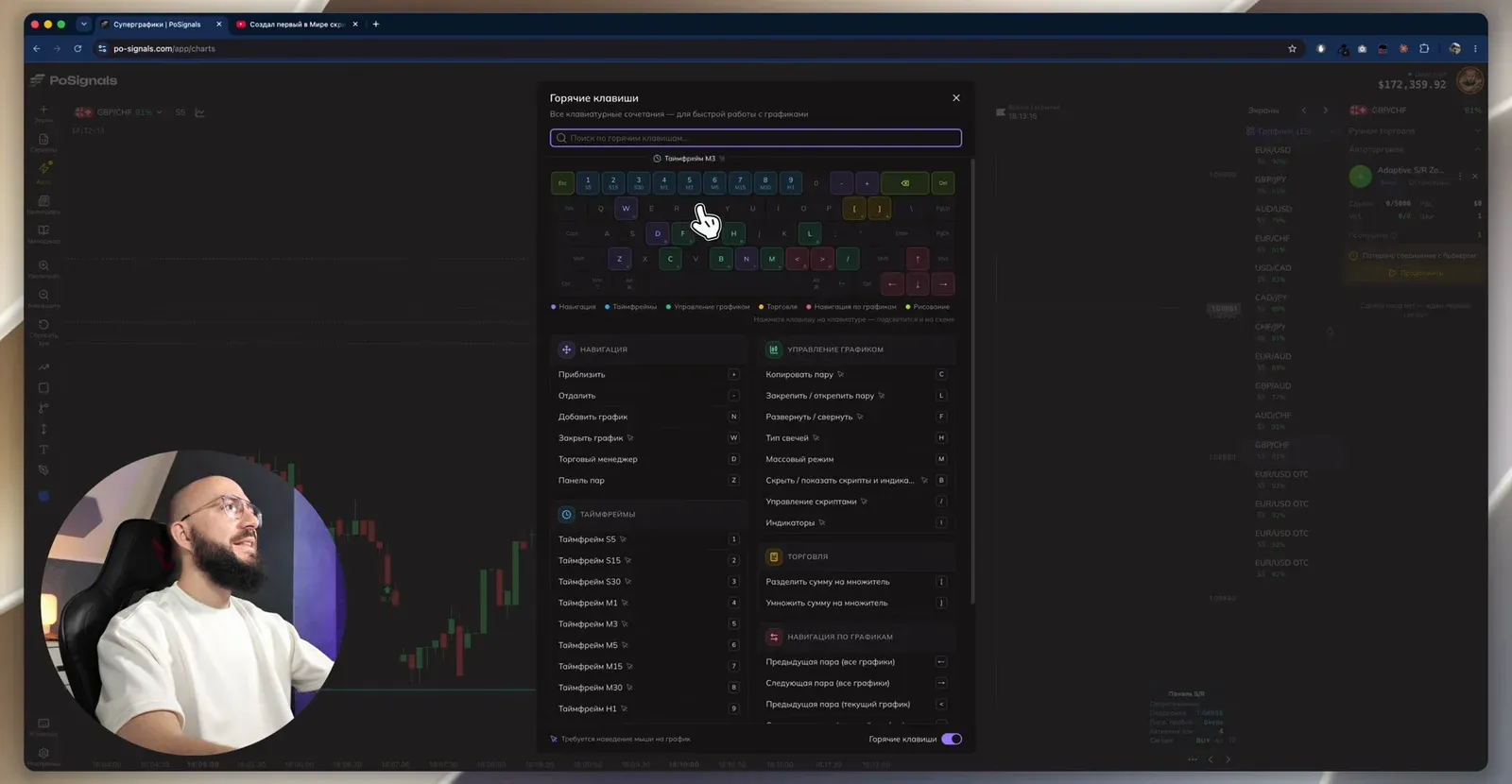This screenshot has height=784, width=1512.
Task: Select the Массовый режим row
Action: [x=856, y=459]
